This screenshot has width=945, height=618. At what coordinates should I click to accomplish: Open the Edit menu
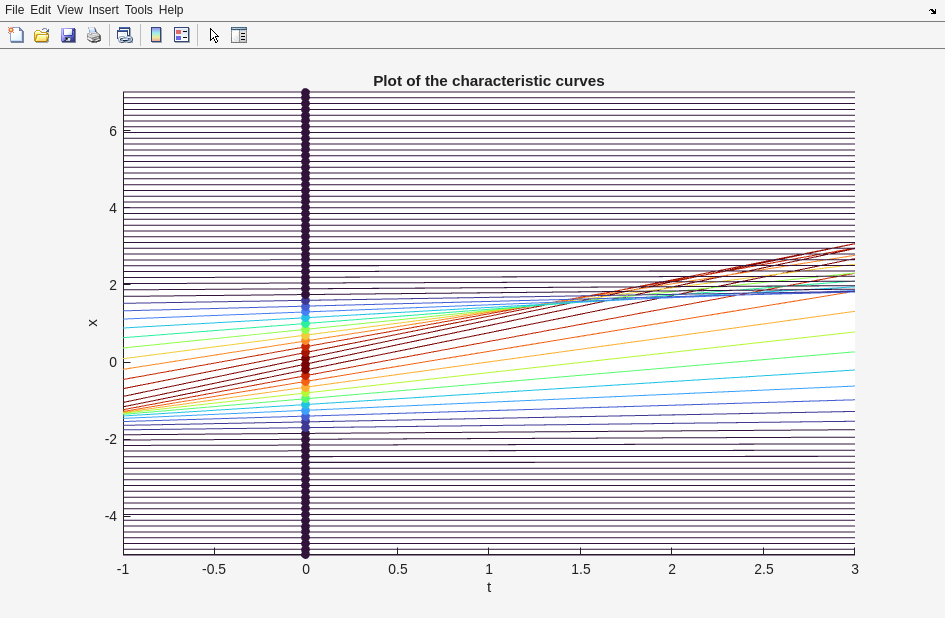[x=40, y=10]
